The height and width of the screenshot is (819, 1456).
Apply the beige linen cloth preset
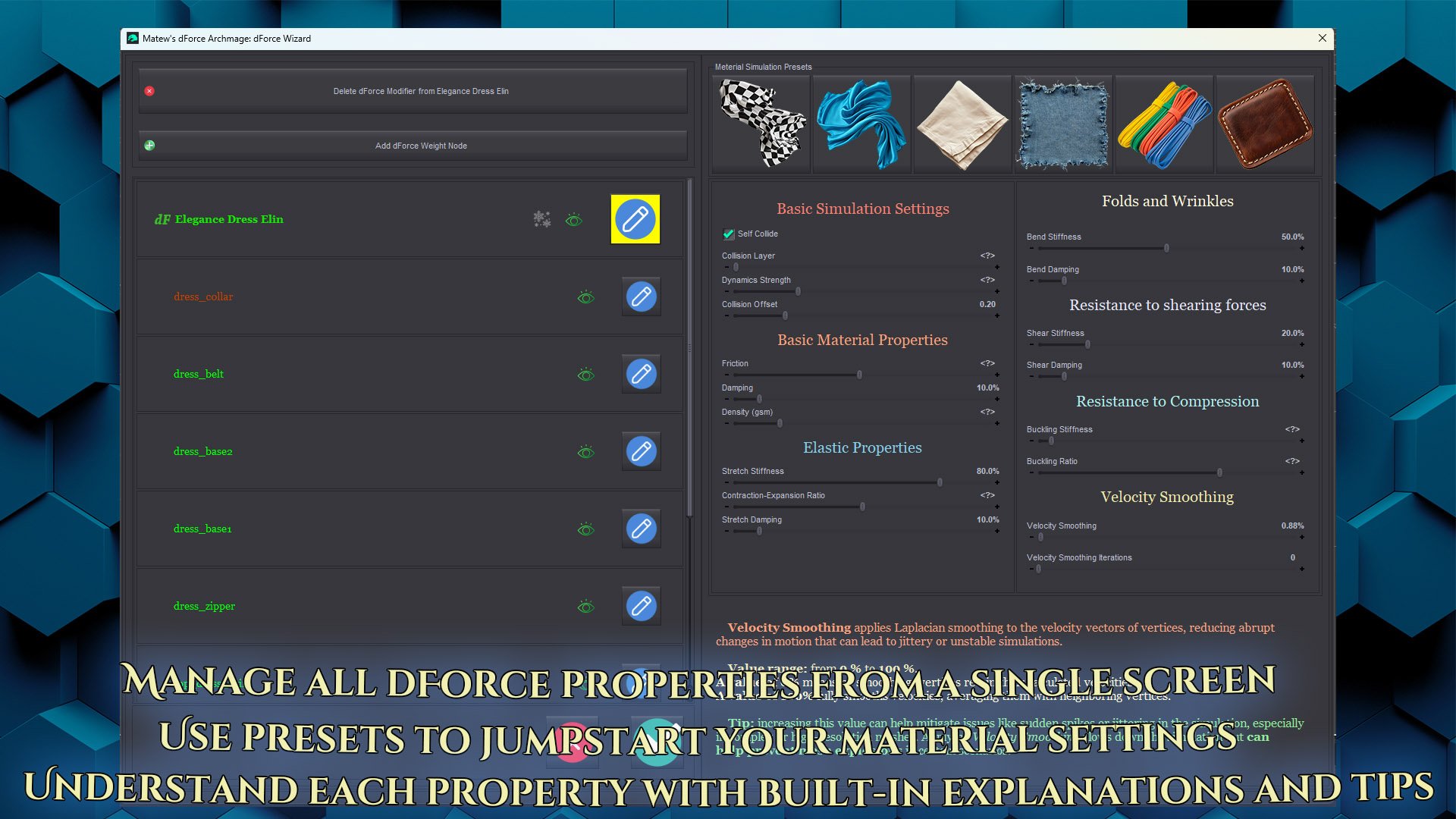tap(962, 124)
